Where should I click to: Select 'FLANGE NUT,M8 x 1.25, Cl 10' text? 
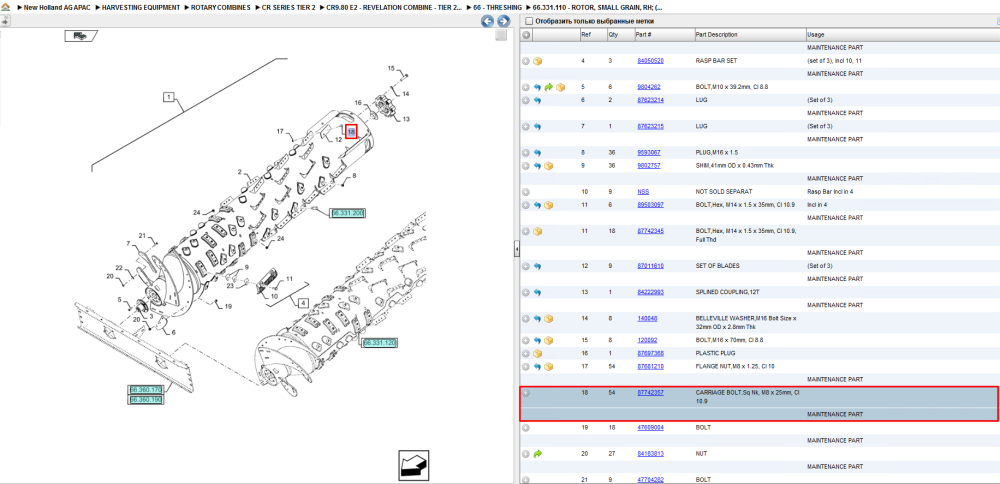(x=736, y=367)
